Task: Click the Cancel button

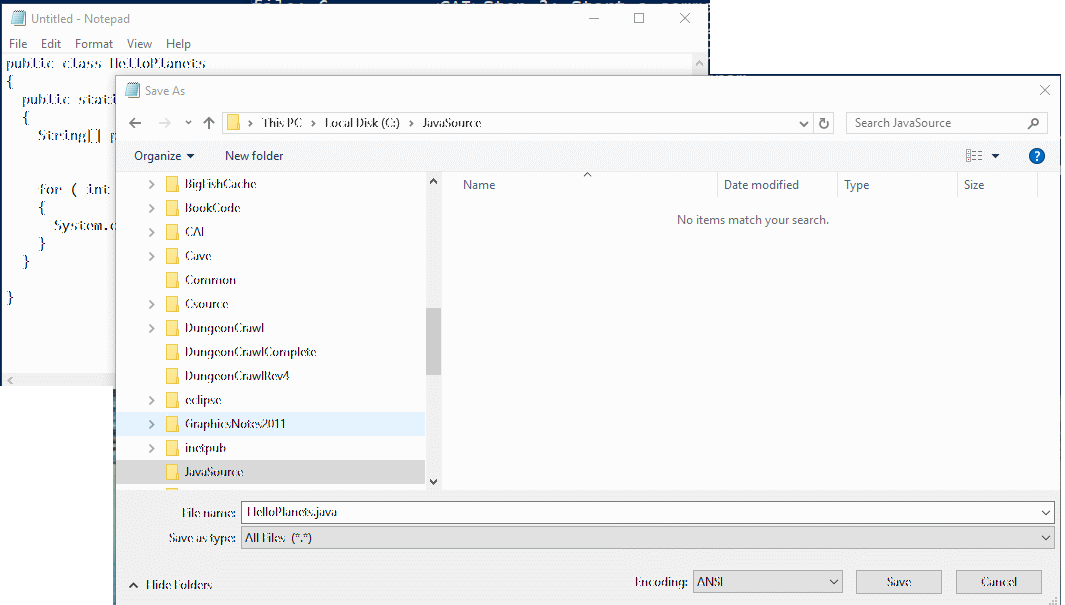Action: [x=998, y=582]
